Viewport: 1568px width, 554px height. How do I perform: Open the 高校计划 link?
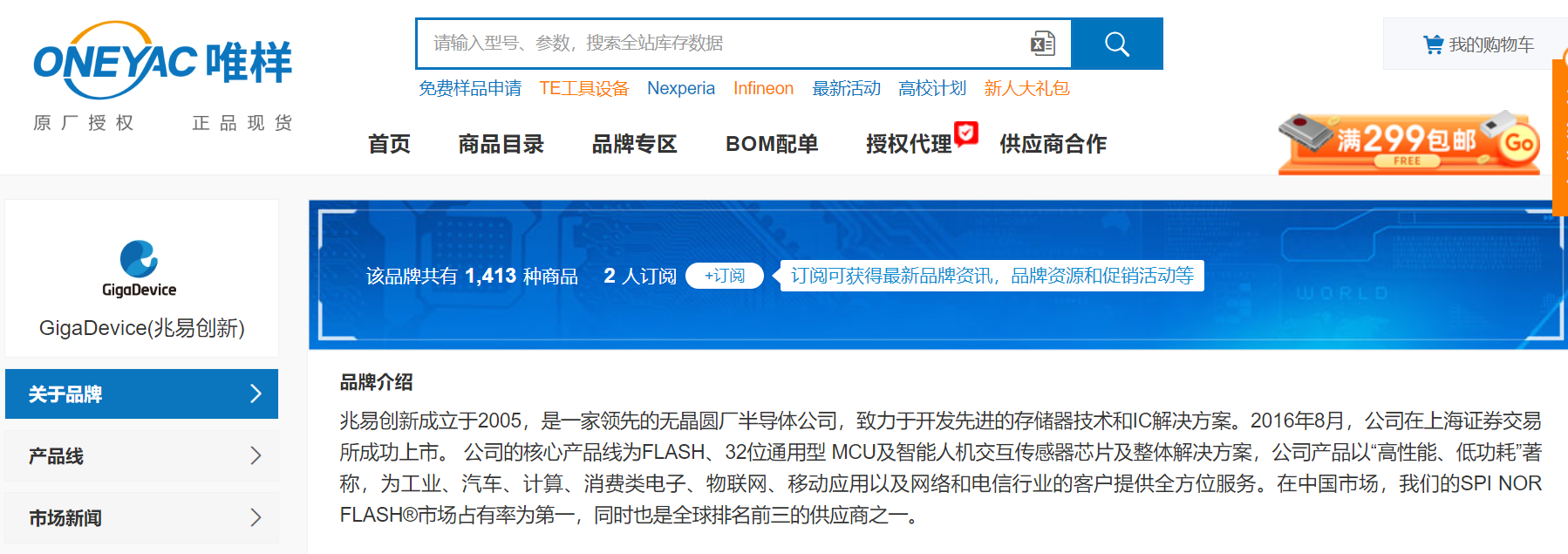click(x=932, y=88)
